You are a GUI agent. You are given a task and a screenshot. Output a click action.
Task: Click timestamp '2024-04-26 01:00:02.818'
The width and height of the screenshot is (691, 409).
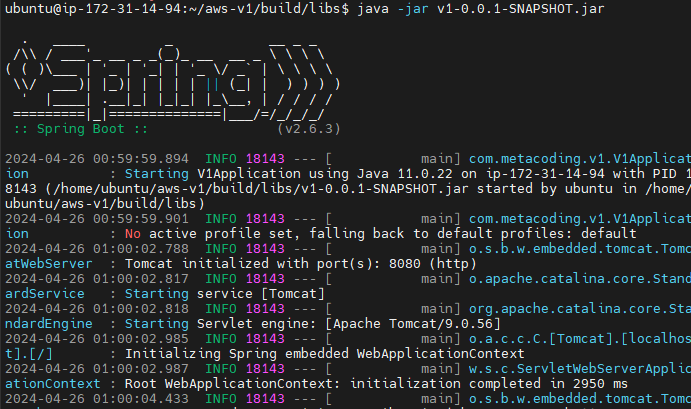pyautogui.click(x=97, y=309)
